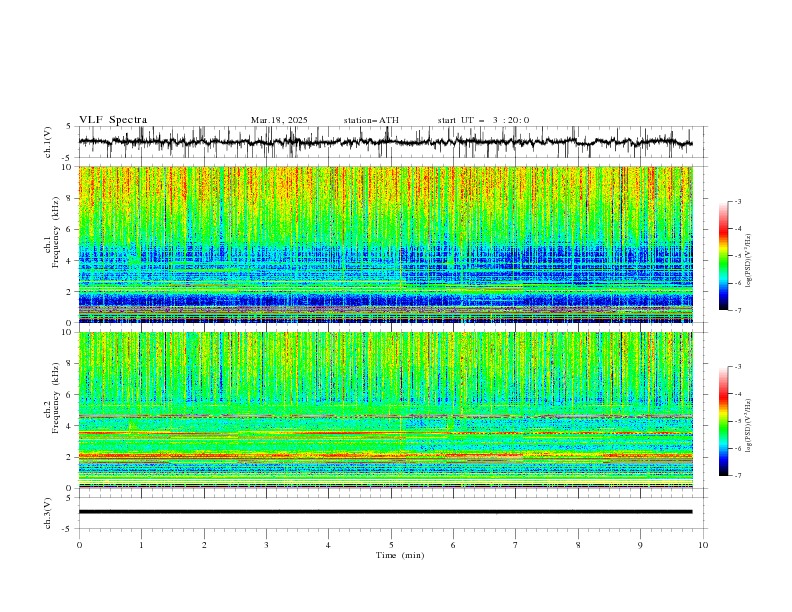792x612 pixels.
Task: Click time axis tick label '5'
Action: pyautogui.click(x=391, y=545)
